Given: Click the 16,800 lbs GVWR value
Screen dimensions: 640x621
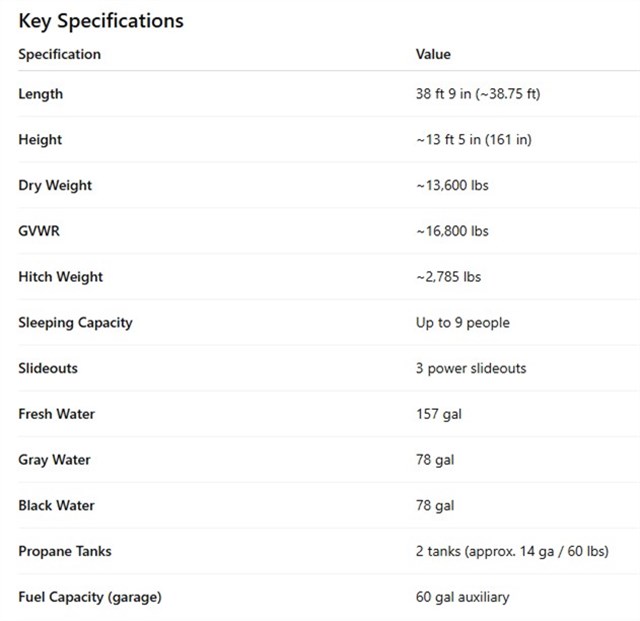Looking at the screenshot, I should 452,231.
